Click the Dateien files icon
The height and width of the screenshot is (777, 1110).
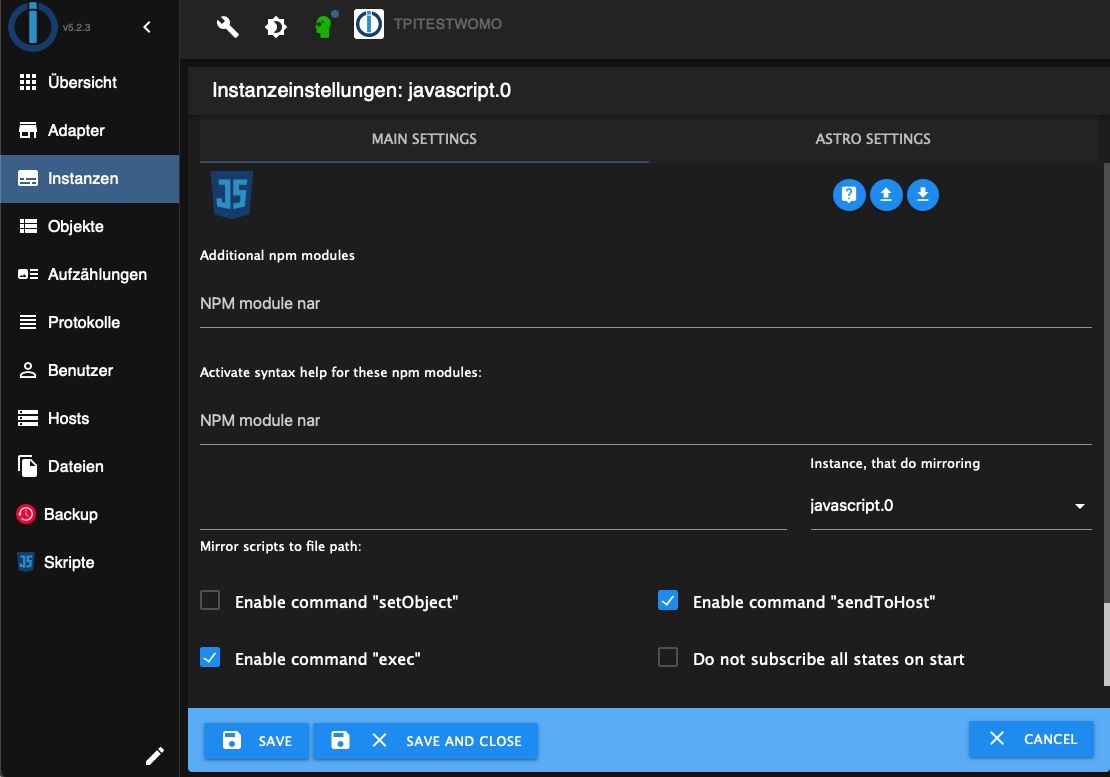pos(28,466)
